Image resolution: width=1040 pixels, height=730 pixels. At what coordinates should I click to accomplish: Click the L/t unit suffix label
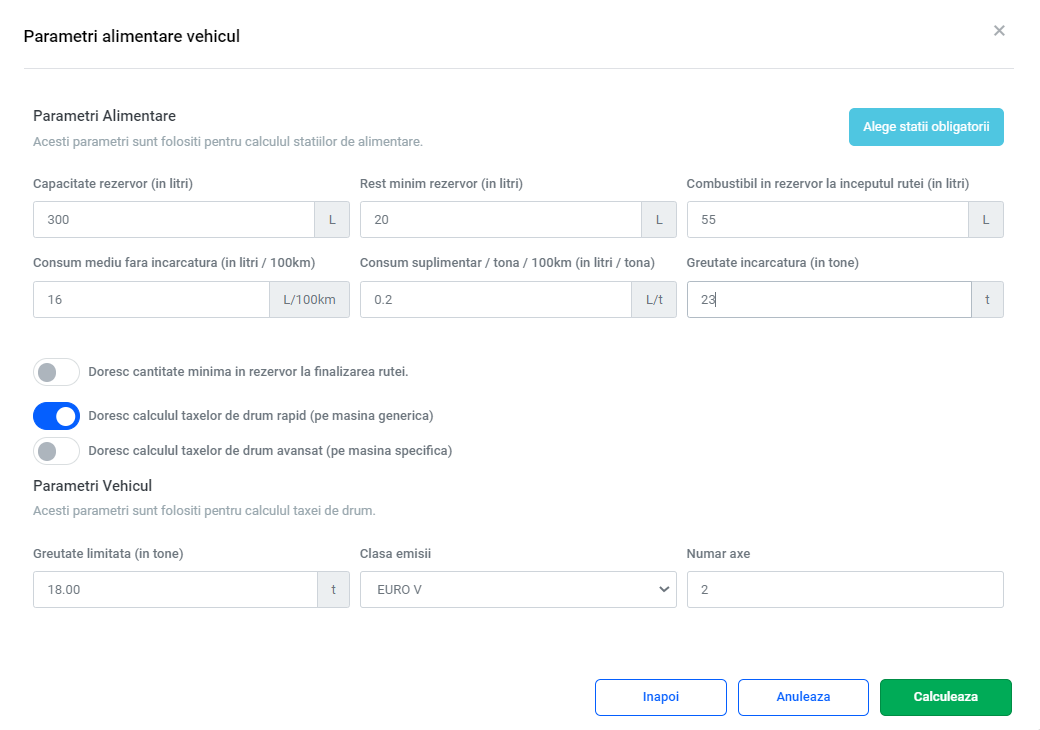tap(654, 300)
